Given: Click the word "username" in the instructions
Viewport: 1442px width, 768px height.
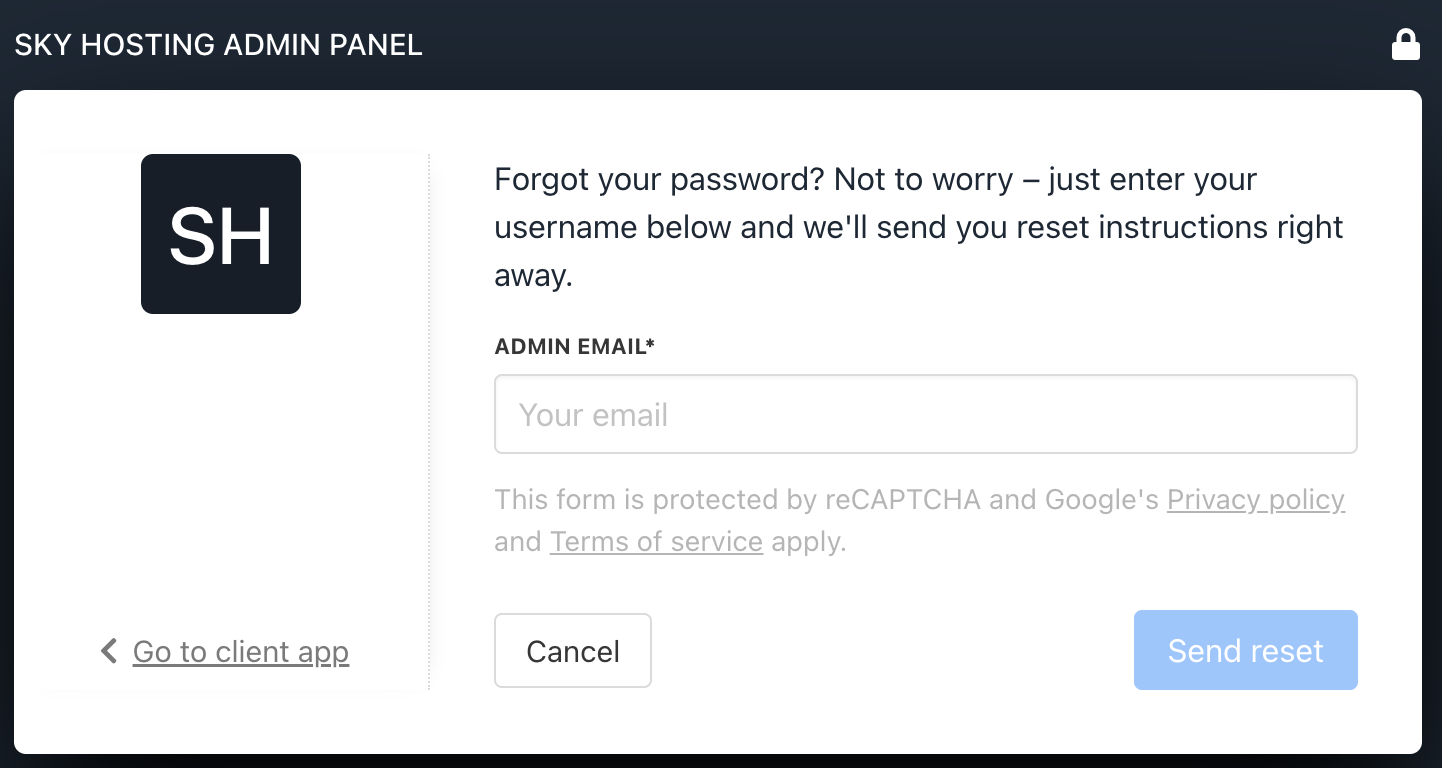Looking at the screenshot, I should point(566,228).
